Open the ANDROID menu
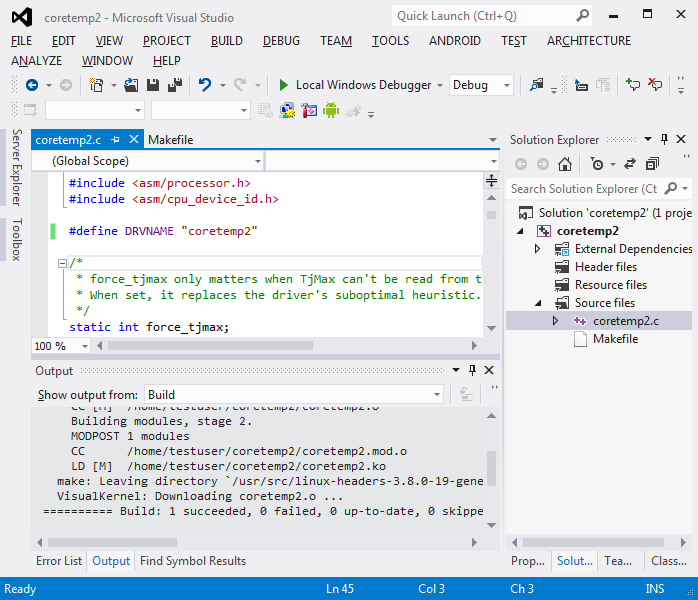 [x=455, y=41]
